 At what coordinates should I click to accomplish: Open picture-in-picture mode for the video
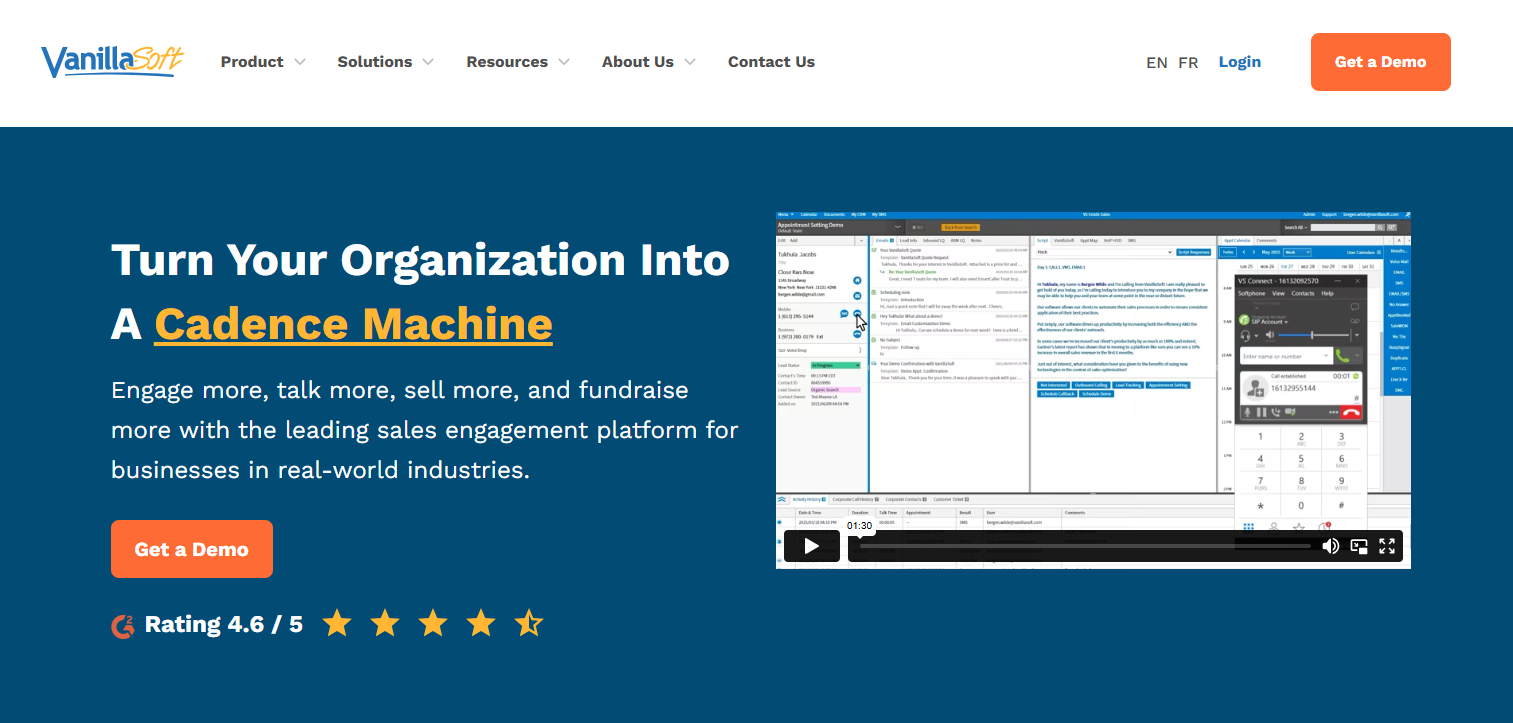click(1359, 546)
